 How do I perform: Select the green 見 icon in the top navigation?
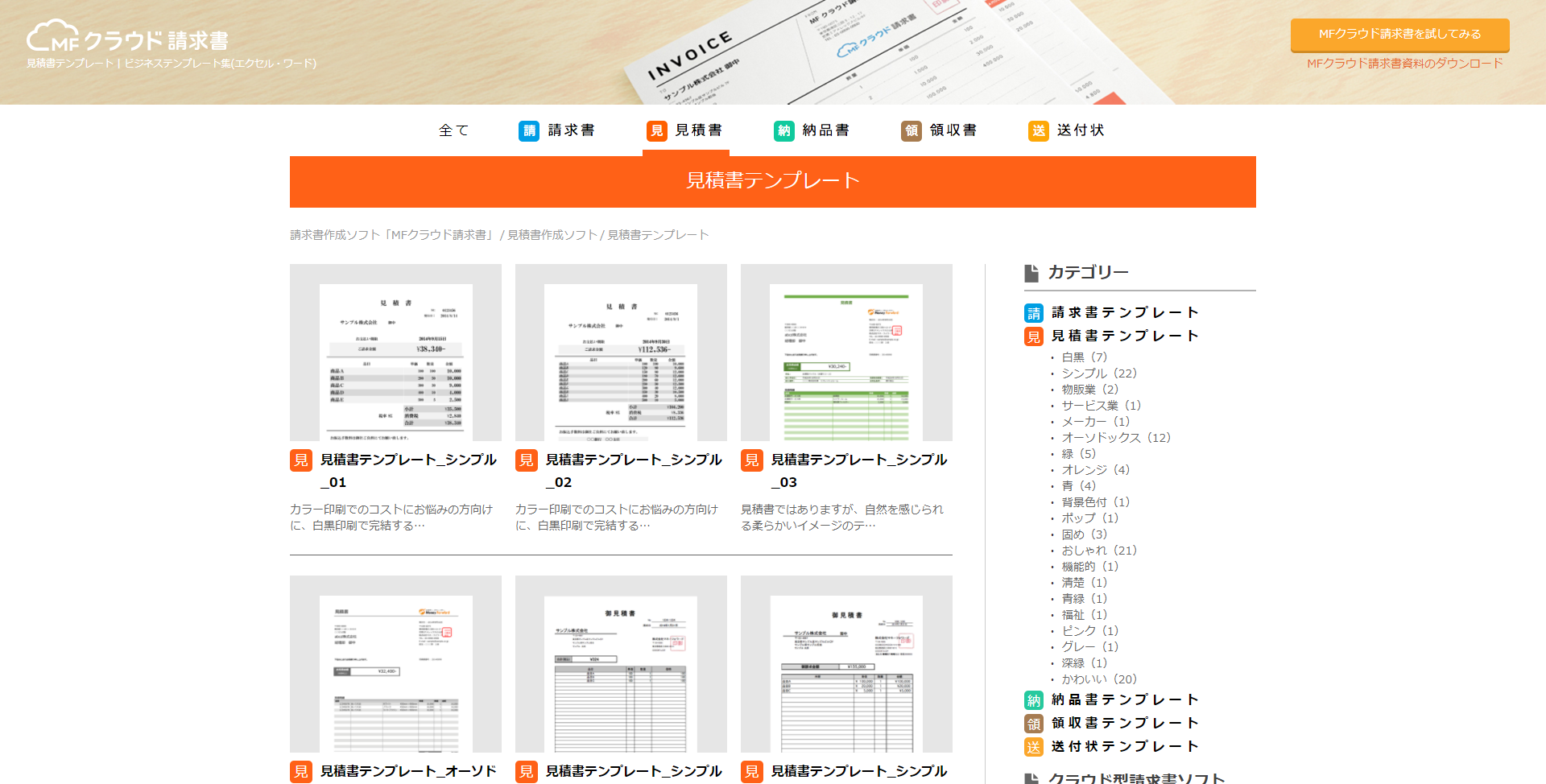(x=655, y=130)
